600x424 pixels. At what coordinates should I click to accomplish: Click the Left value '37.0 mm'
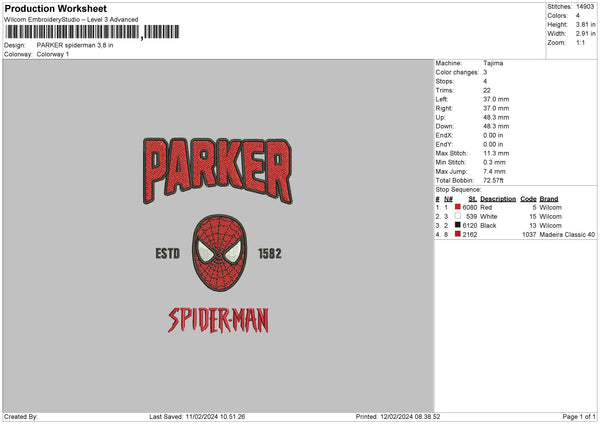(x=496, y=99)
